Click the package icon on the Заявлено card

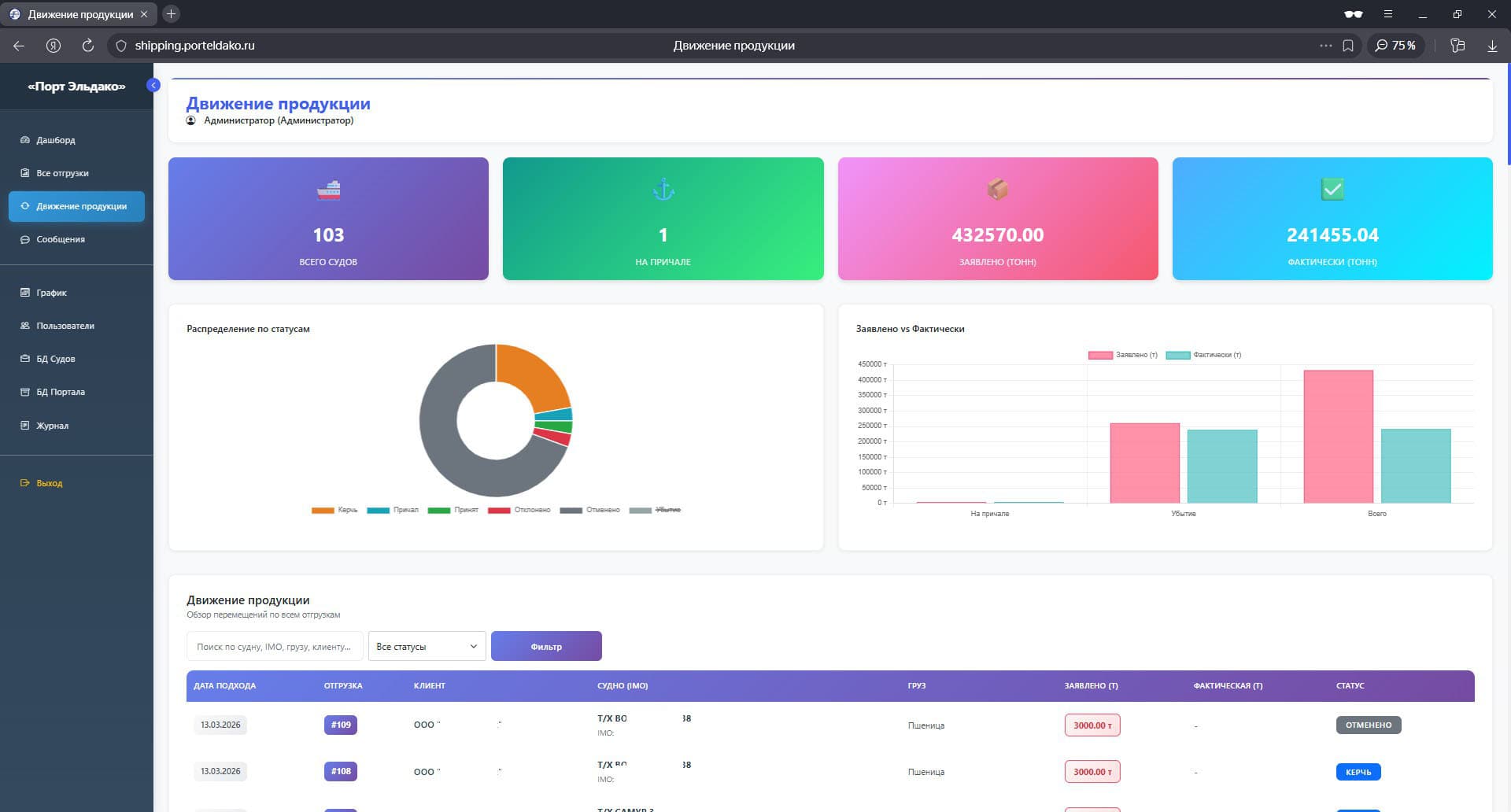(997, 190)
